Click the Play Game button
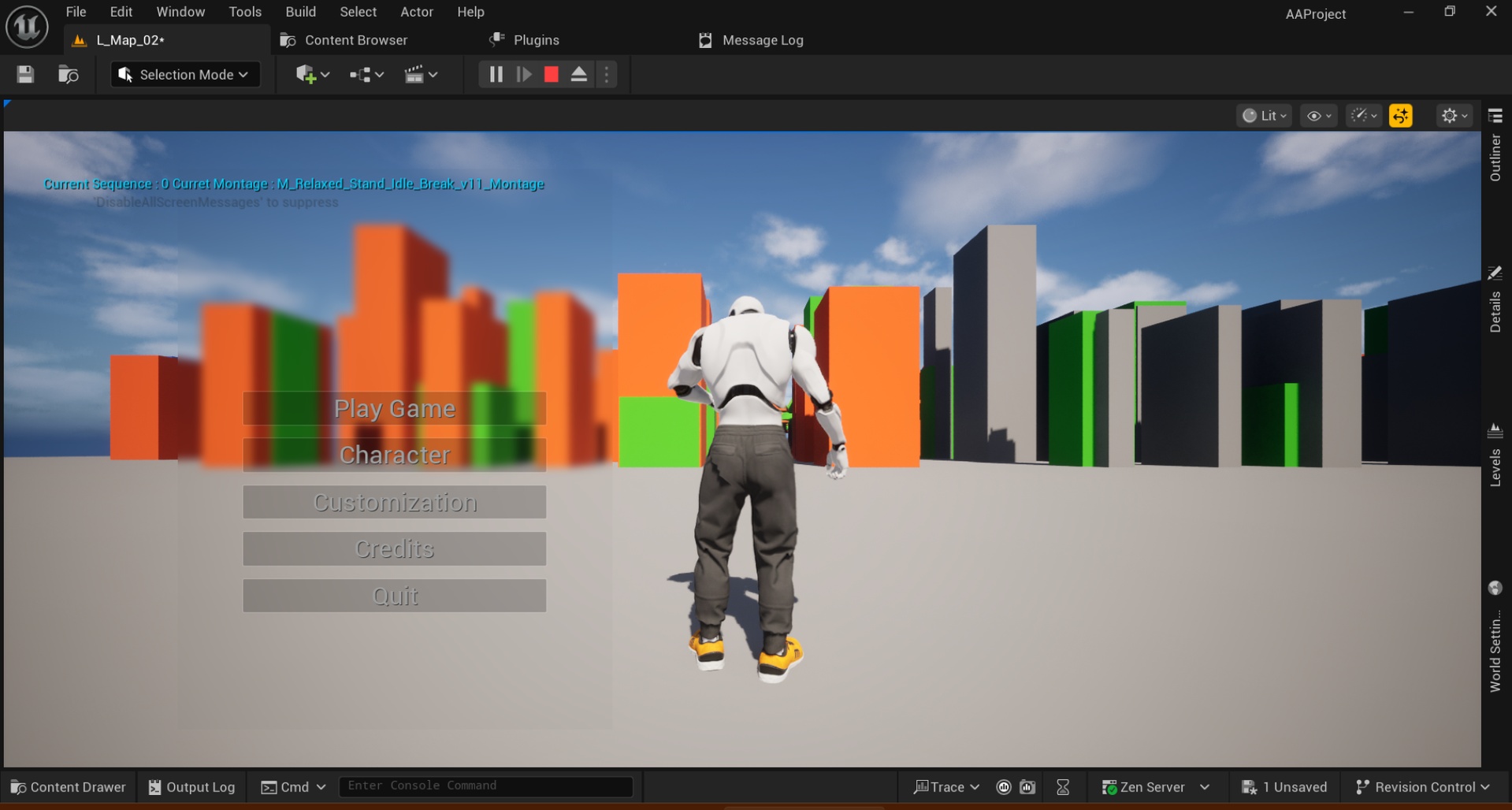This screenshot has height=810, width=1512. (395, 408)
